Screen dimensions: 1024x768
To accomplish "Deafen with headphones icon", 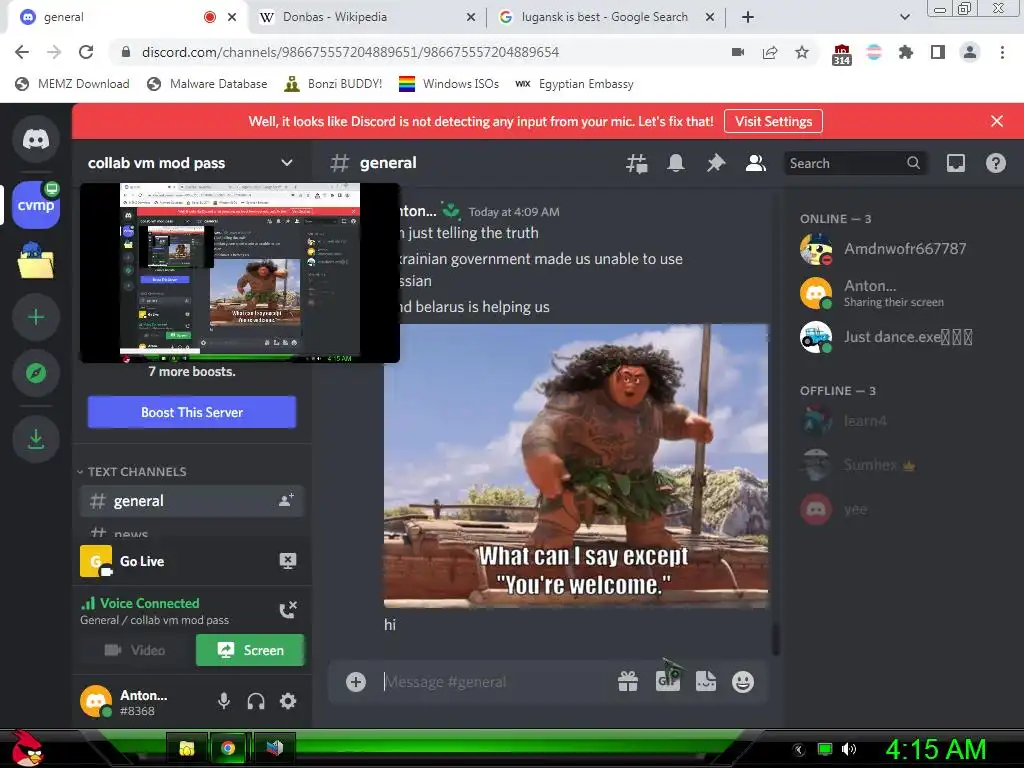I will pyautogui.click(x=256, y=701).
